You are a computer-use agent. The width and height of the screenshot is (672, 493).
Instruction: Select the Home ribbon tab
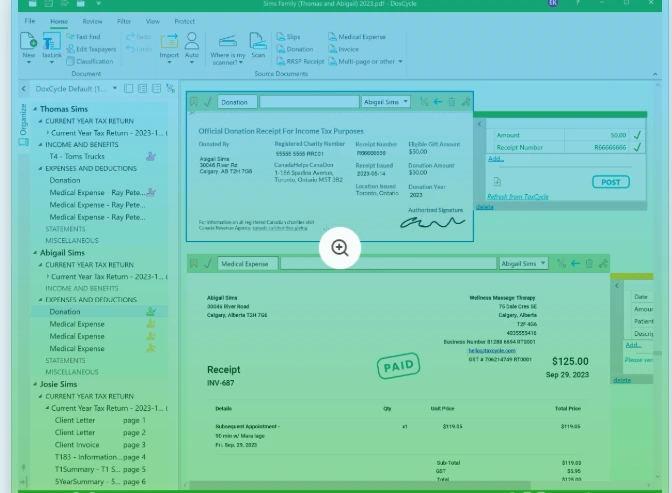click(x=59, y=21)
